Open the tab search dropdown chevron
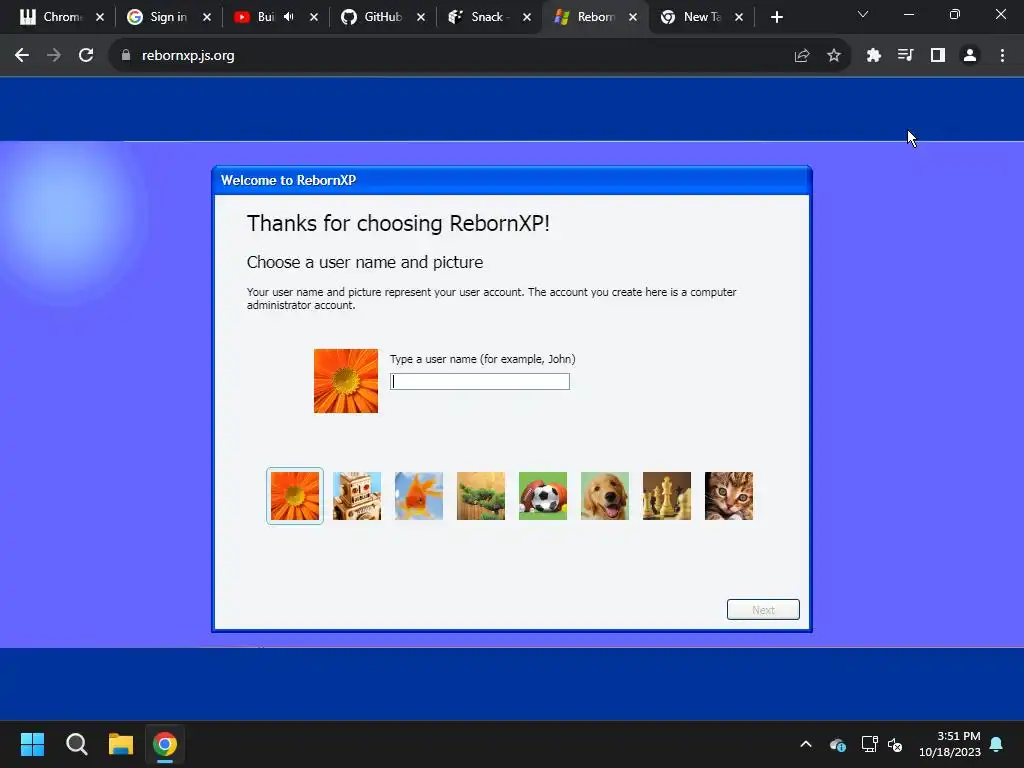Screen dimensions: 1024x768 [863, 14]
